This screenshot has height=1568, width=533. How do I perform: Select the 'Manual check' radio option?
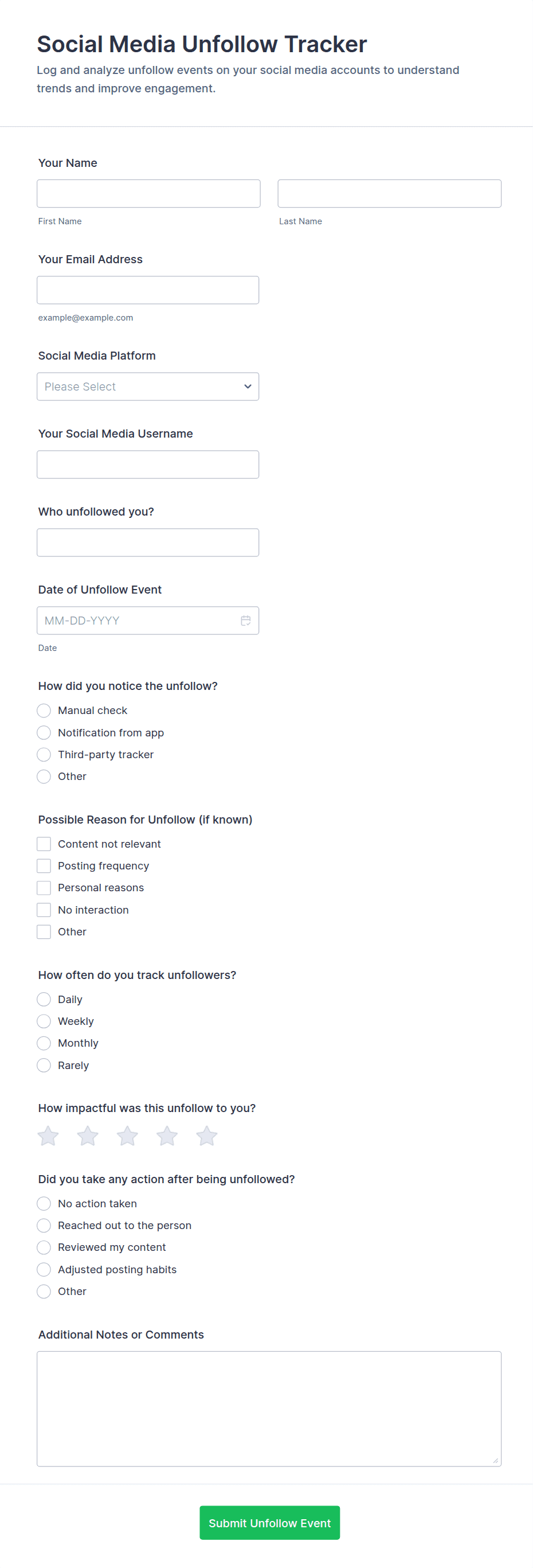click(x=44, y=711)
